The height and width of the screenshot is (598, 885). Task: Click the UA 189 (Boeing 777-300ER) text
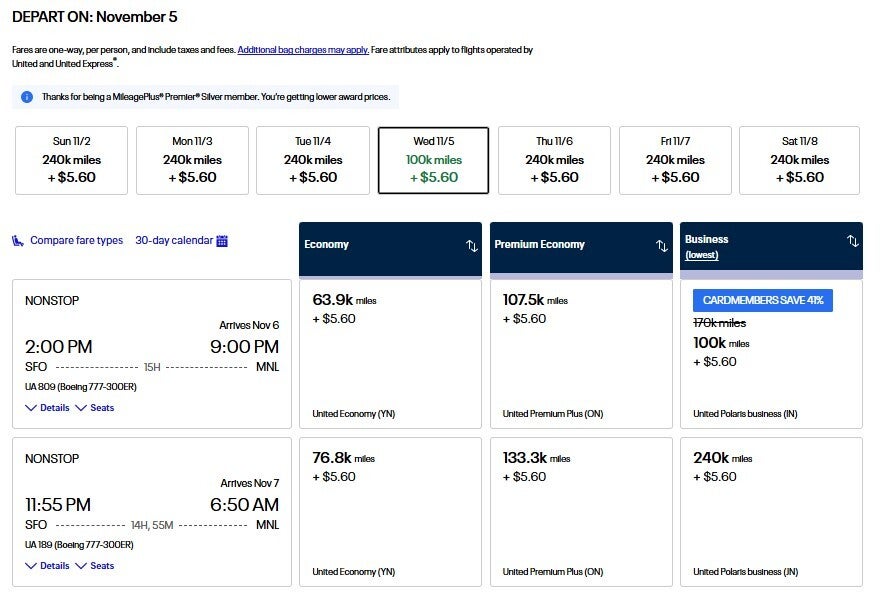(79, 545)
